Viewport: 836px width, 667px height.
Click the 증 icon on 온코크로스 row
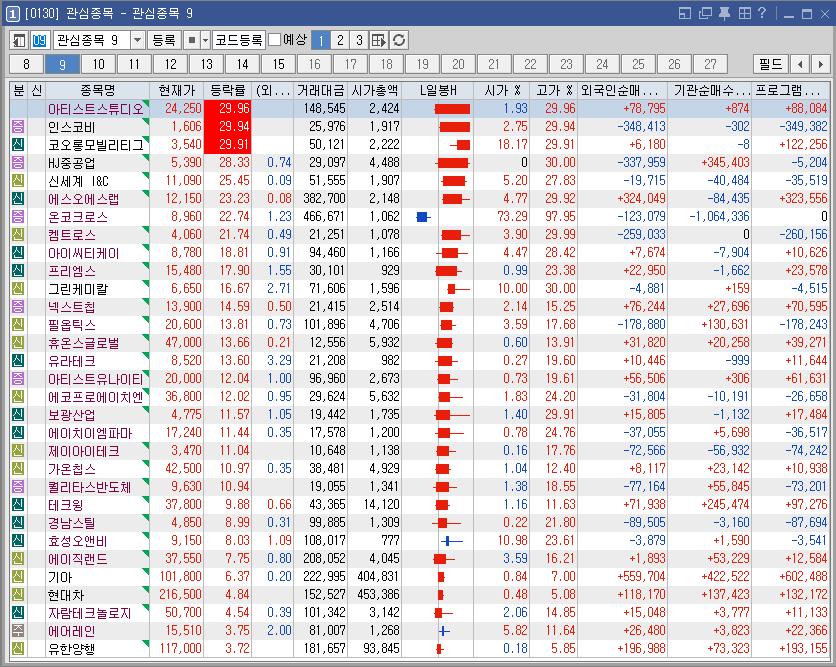click(x=18, y=216)
